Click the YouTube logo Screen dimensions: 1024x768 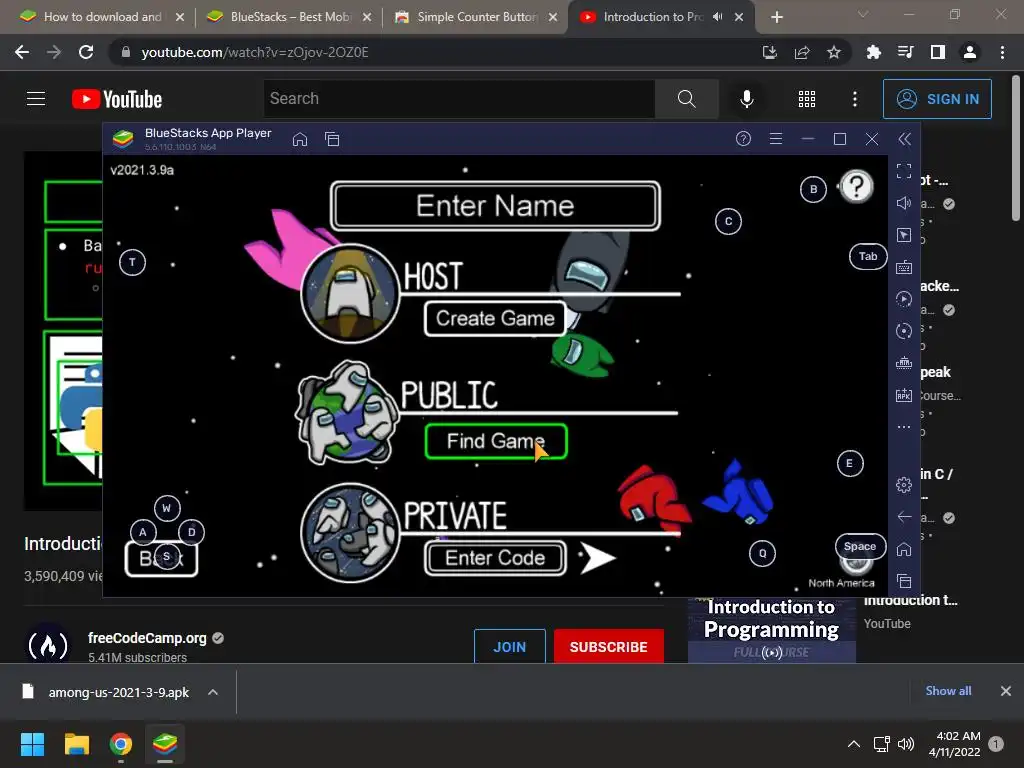pos(117,99)
